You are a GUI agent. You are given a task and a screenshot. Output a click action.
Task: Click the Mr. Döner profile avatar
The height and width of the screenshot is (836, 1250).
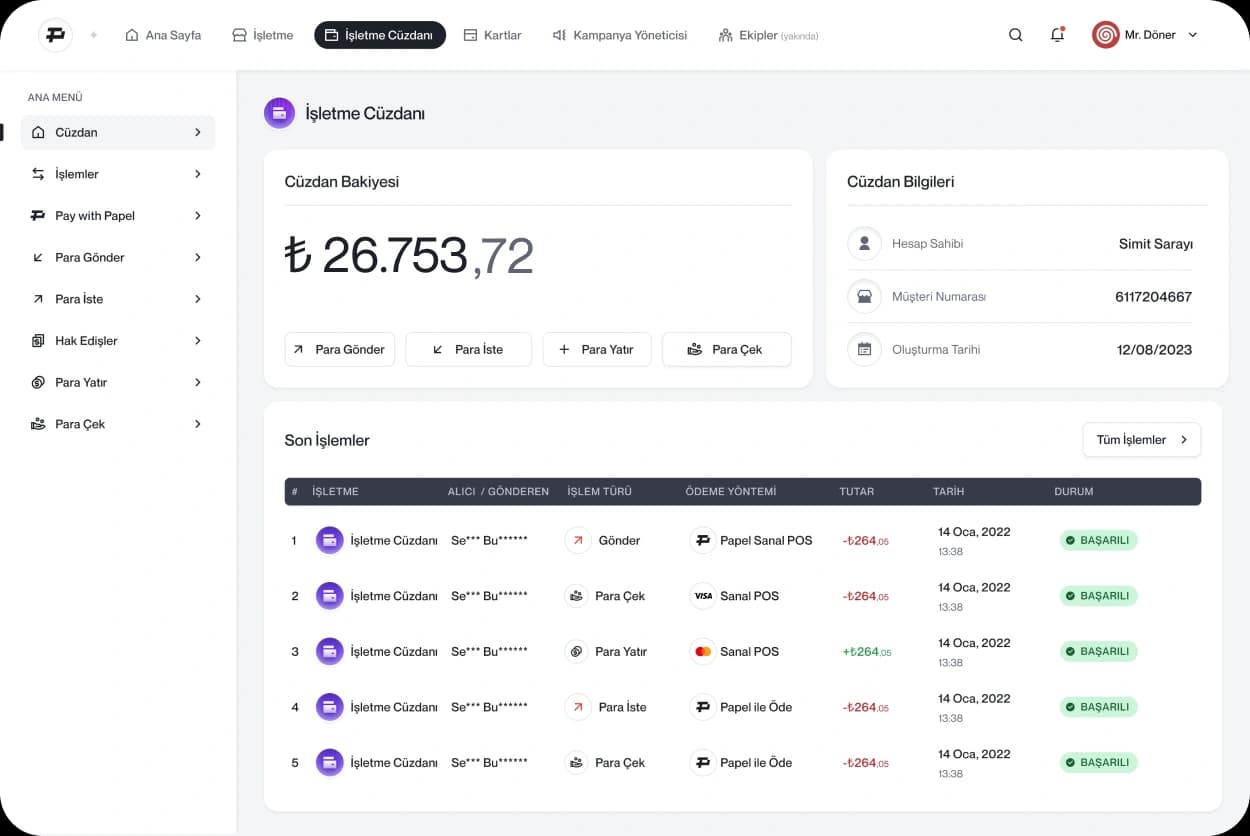point(1105,35)
